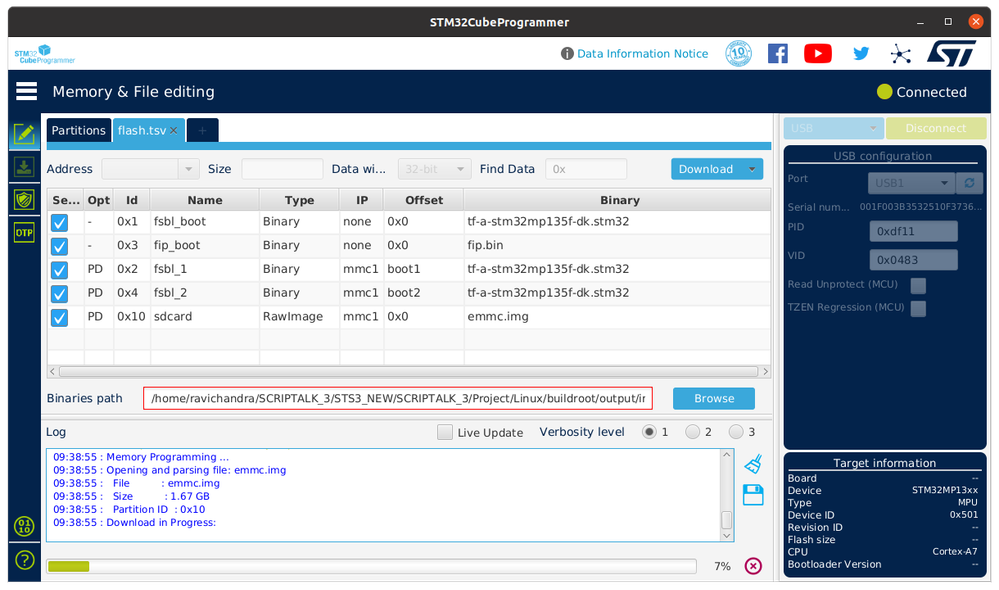Screen dimensions: 999x590
Task: Click the Name column header
Action: (x=205, y=200)
